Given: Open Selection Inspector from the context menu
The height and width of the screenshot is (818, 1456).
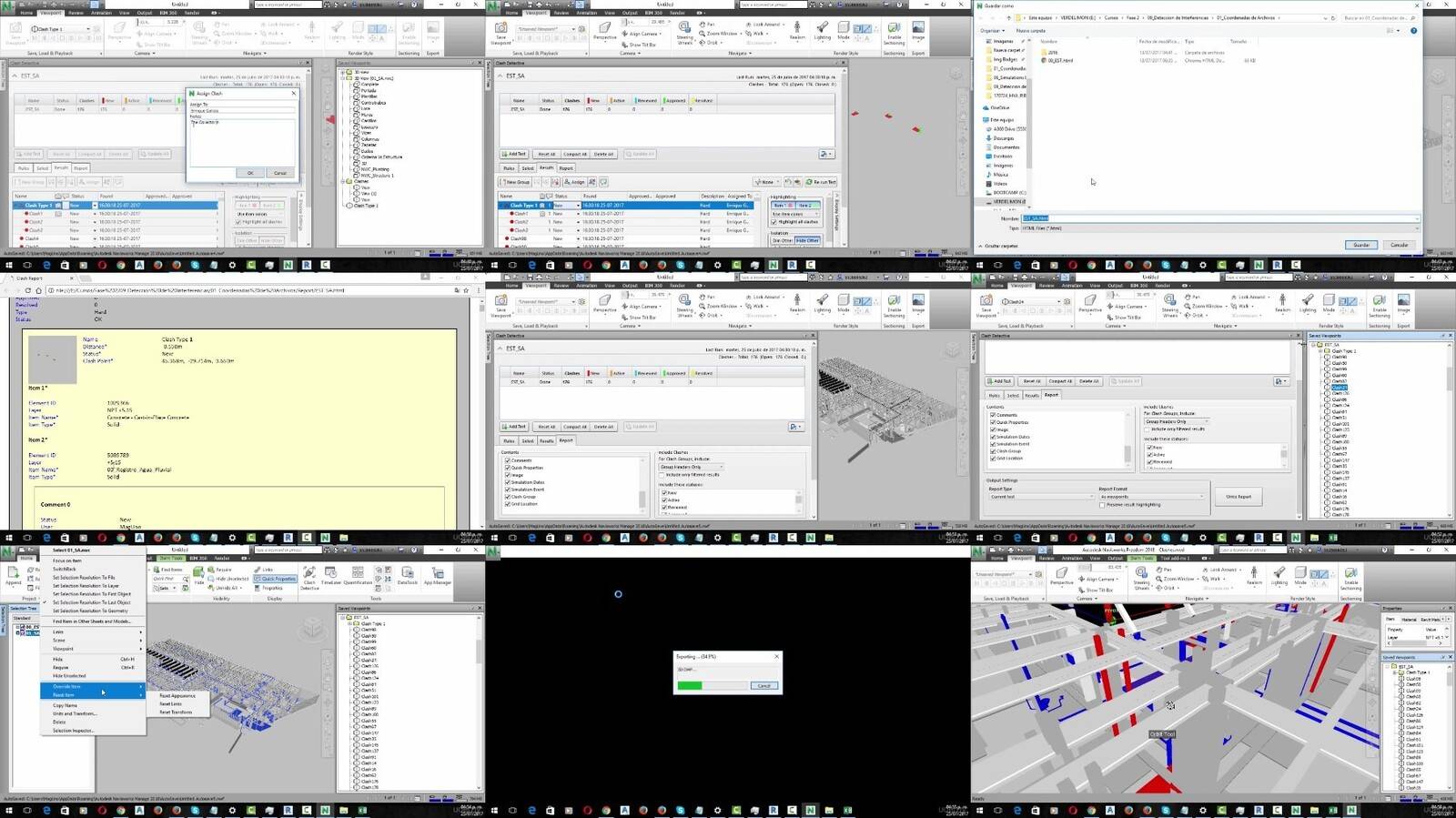Looking at the screenshot, I should click(74, 731).
